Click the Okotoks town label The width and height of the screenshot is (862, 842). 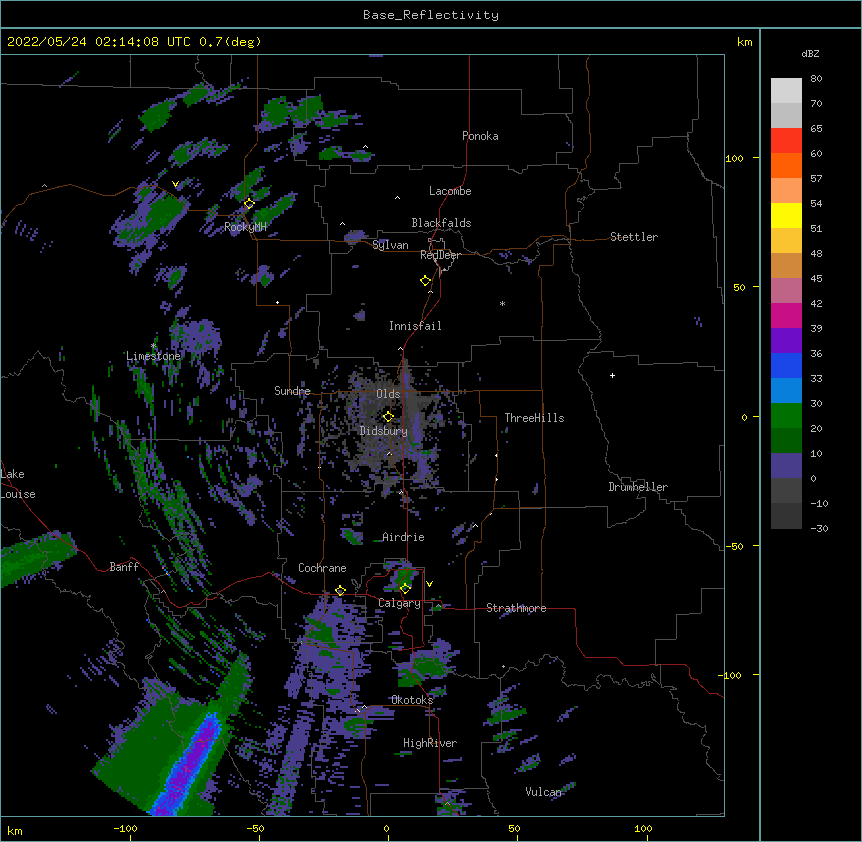click(412, 700)
